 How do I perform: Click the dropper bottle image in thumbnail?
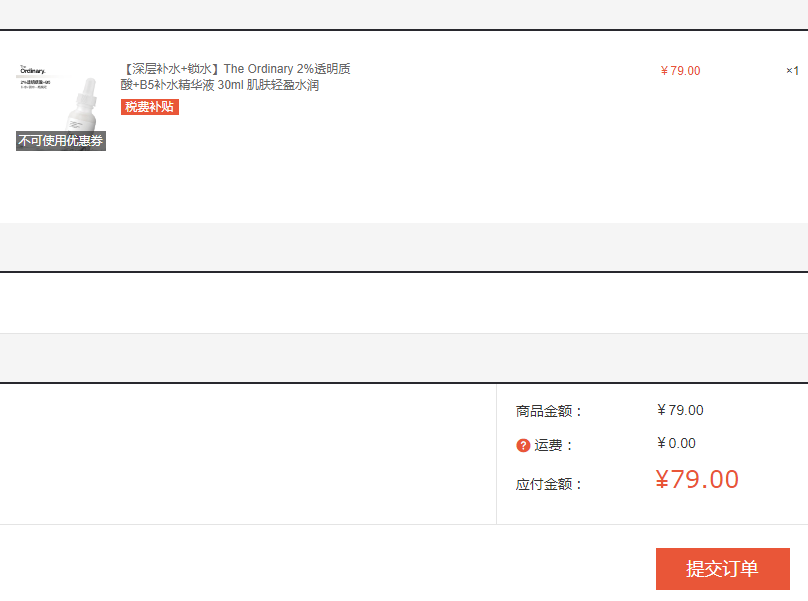(83, 106)
